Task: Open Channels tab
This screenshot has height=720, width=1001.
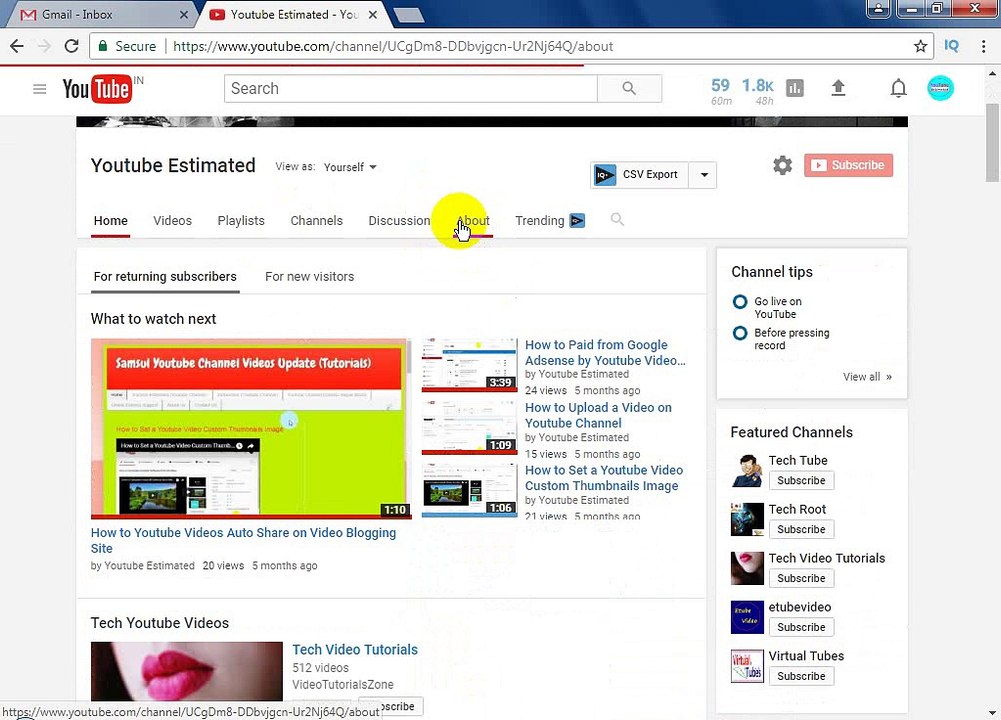Action: 317,221
